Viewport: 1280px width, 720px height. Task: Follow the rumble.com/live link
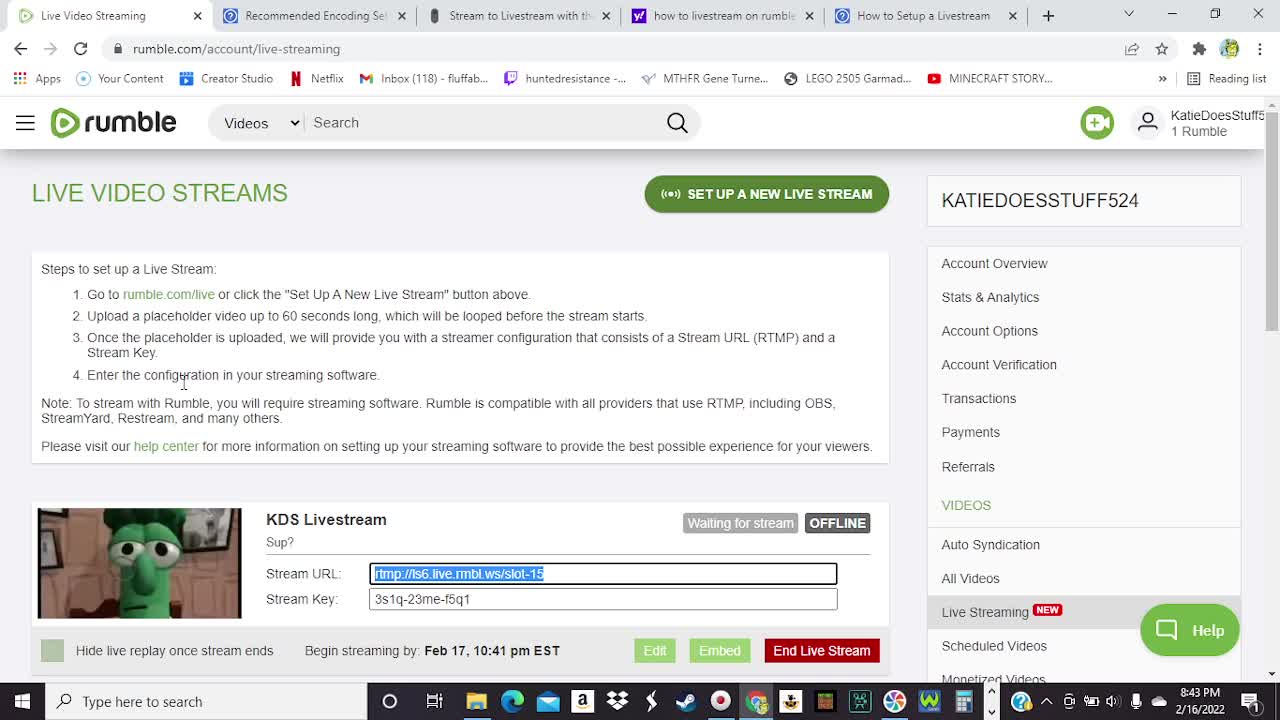click(x=168, y=295)
